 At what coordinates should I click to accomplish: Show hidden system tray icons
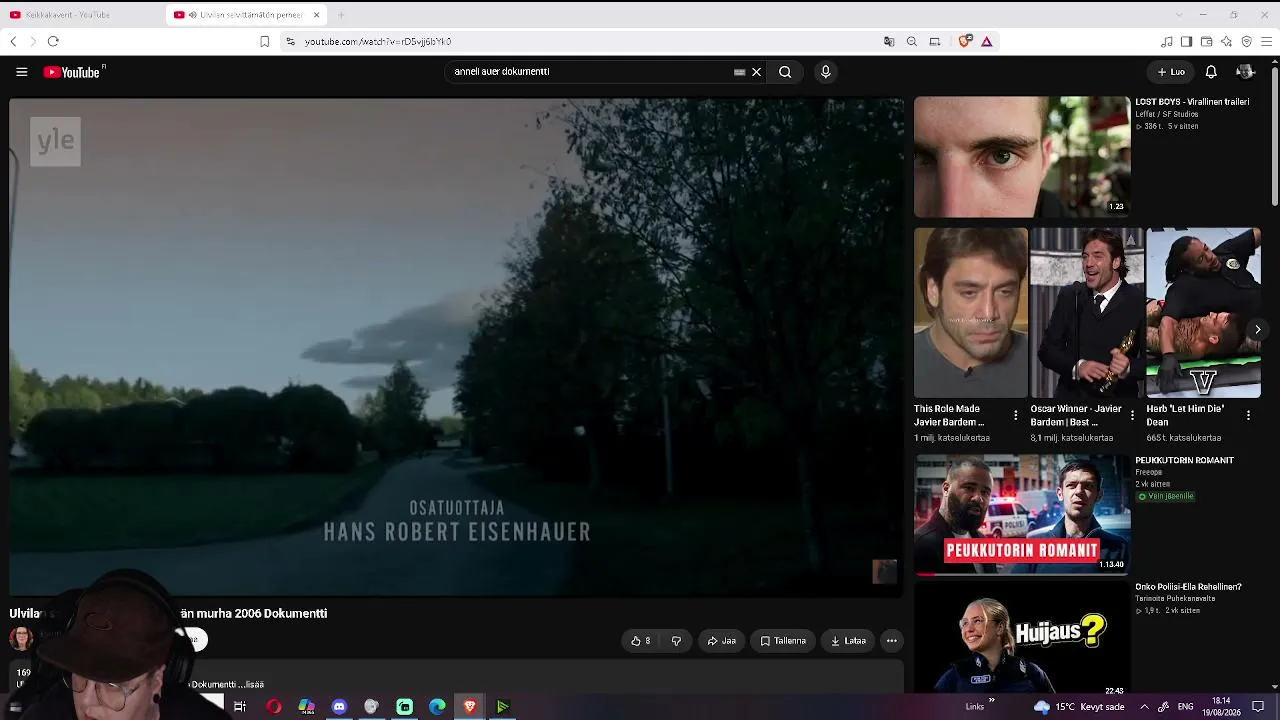coord(1144,707)
